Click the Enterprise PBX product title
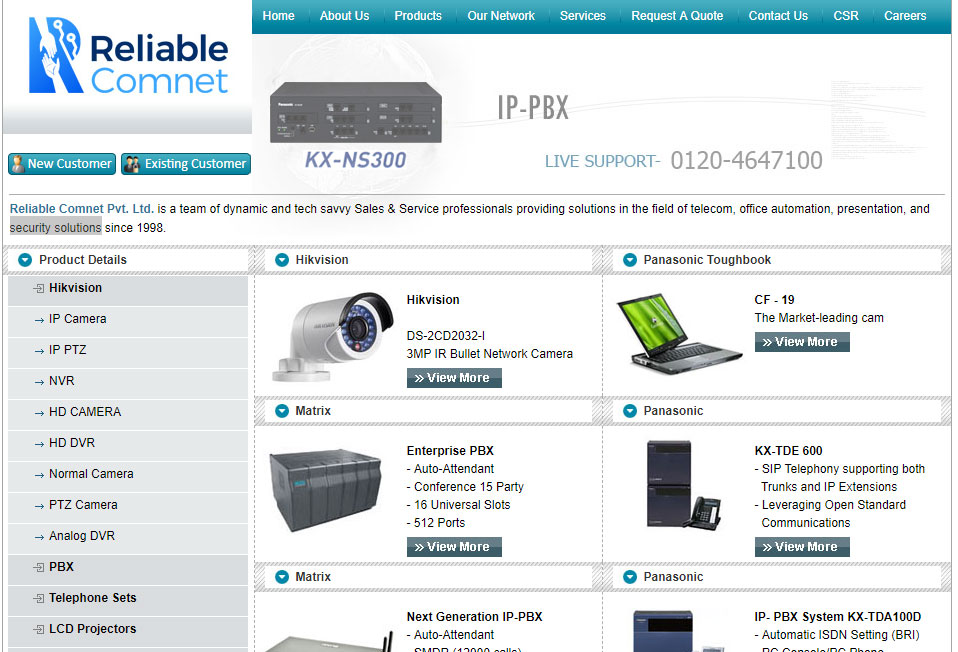Viewport: 958px width, 652px height. [450, 451]
